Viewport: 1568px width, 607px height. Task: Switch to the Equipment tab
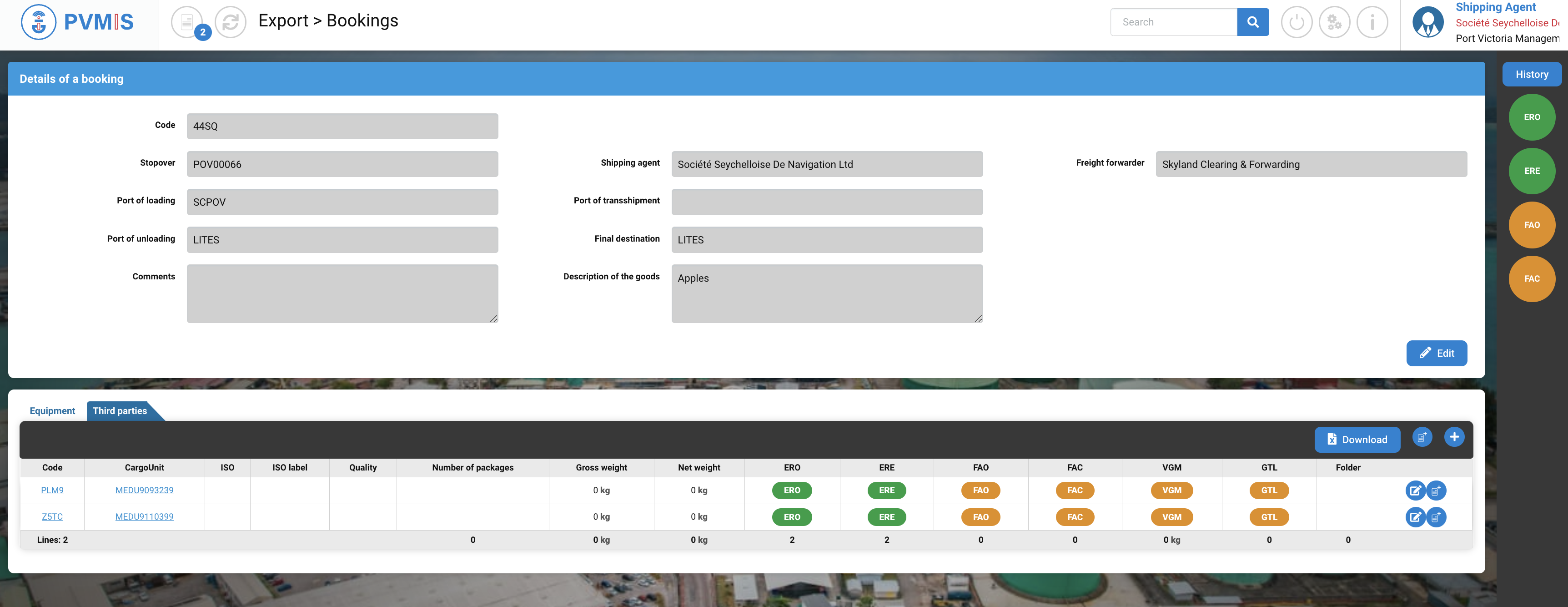(x=52, y=410)
